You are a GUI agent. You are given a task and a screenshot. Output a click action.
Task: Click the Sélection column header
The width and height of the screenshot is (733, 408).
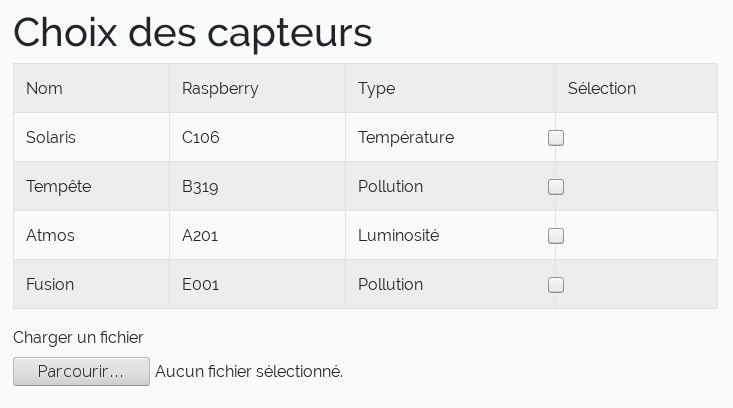pos(602,88)
